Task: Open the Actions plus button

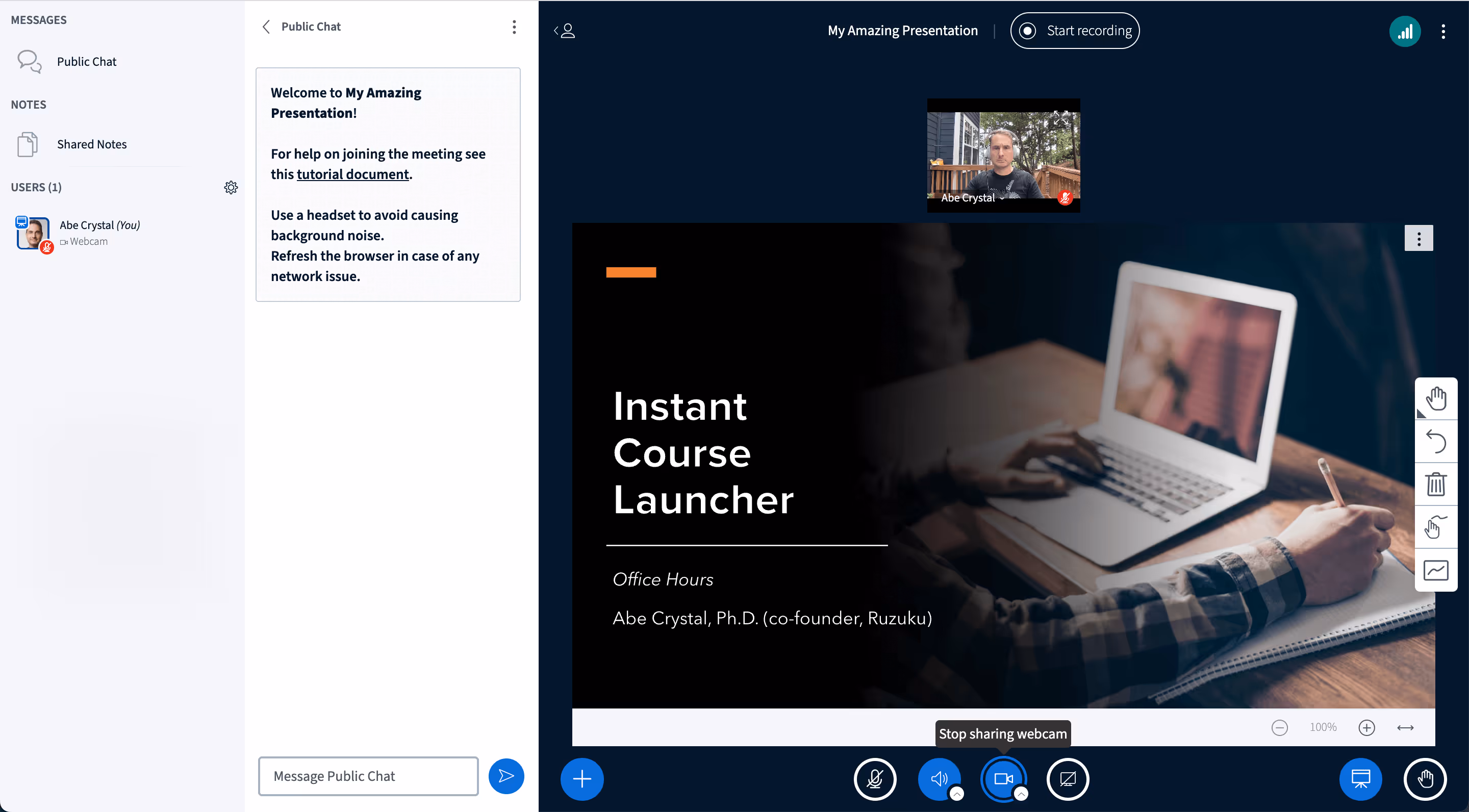Action: [581, 779]
